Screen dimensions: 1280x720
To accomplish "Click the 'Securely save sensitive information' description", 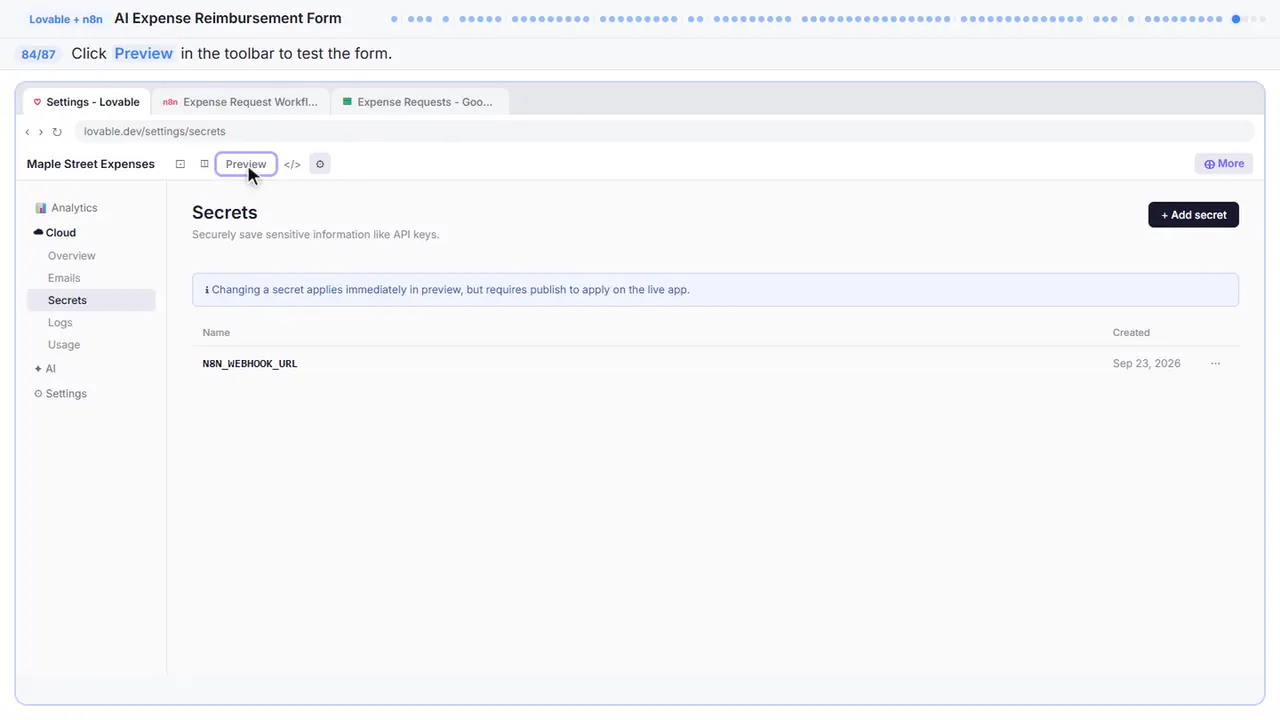I will (x=316, y=235).
